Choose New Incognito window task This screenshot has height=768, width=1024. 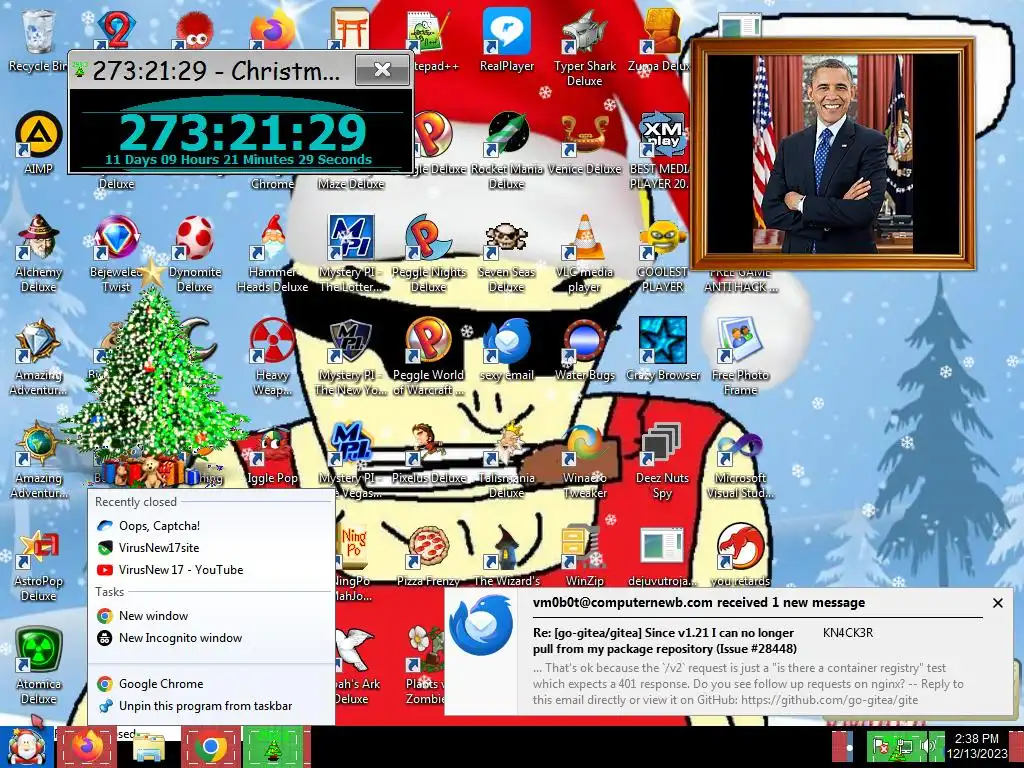pyautogui.click(x=211, y=638)
